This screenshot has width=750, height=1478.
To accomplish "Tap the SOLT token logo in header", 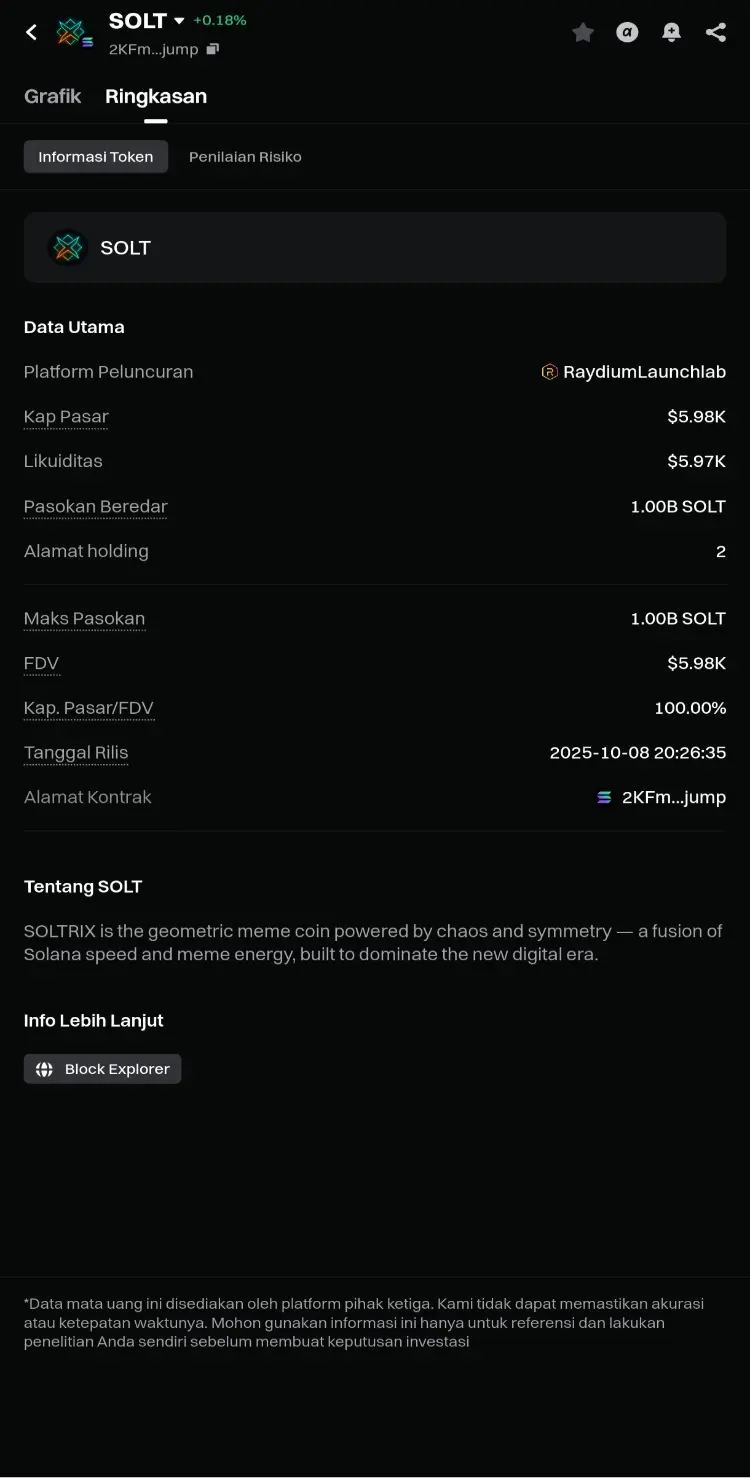I will [x=73, y=33].
